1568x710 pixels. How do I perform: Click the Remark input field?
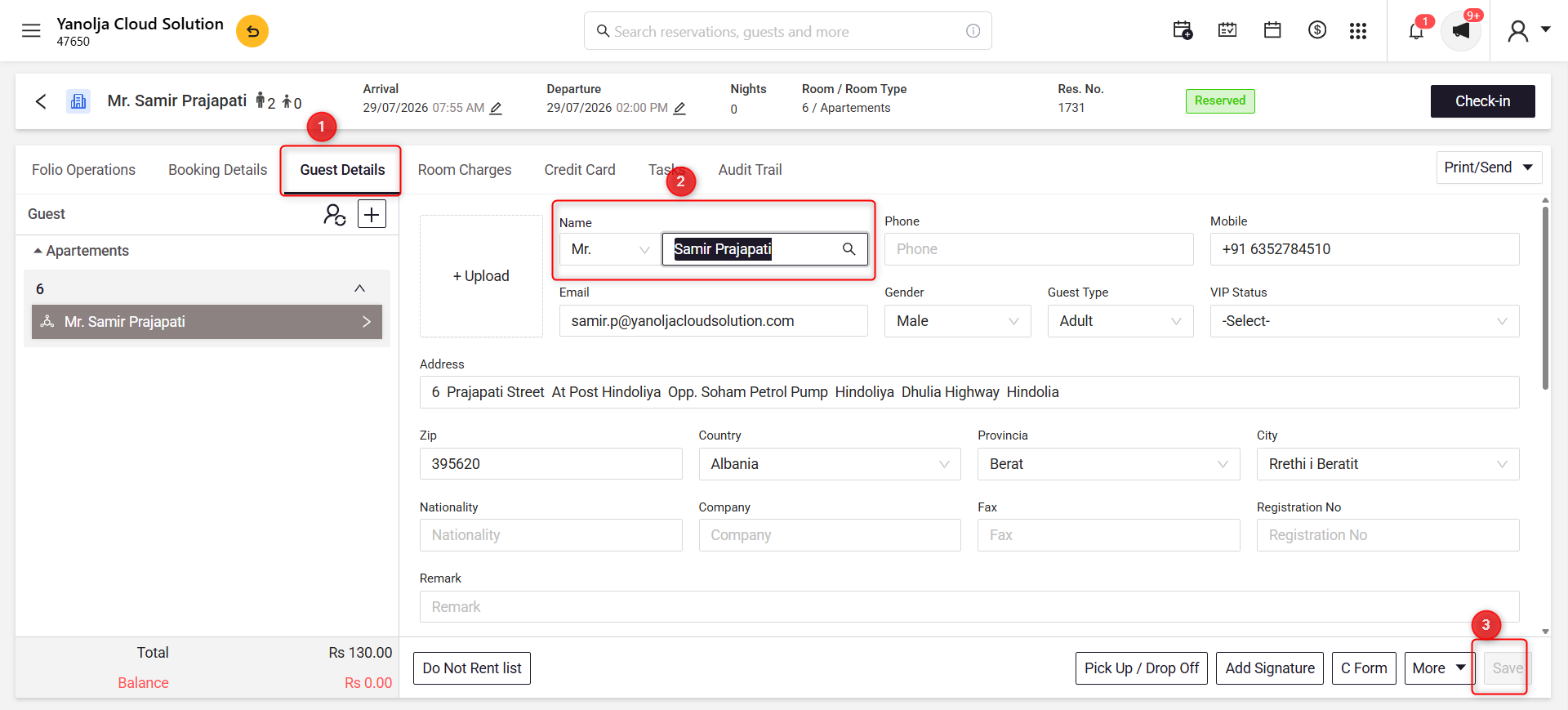pos(969,606)
